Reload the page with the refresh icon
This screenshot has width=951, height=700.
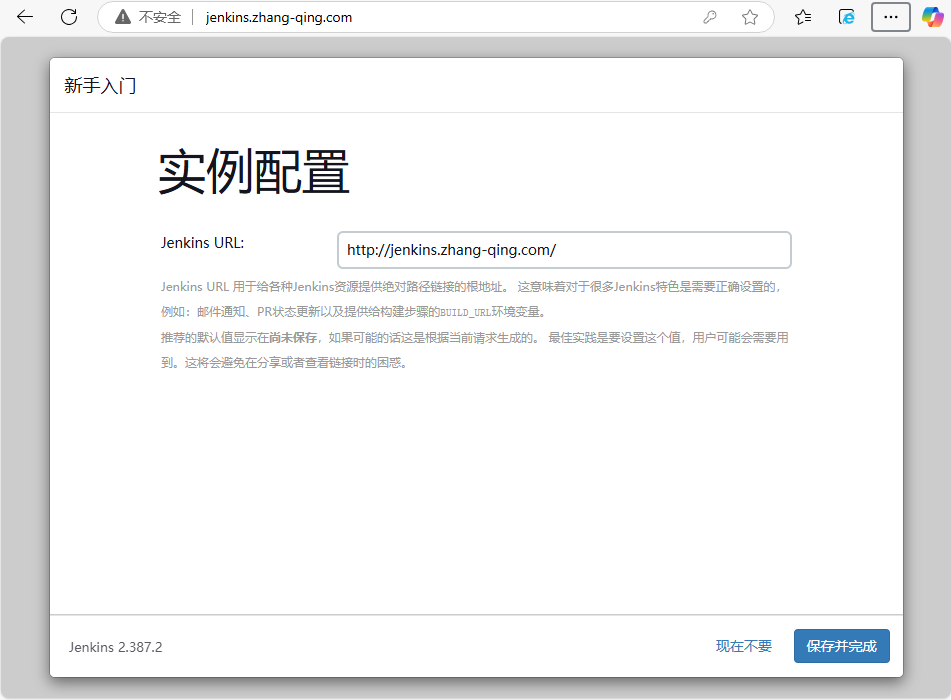pos(69,17)
